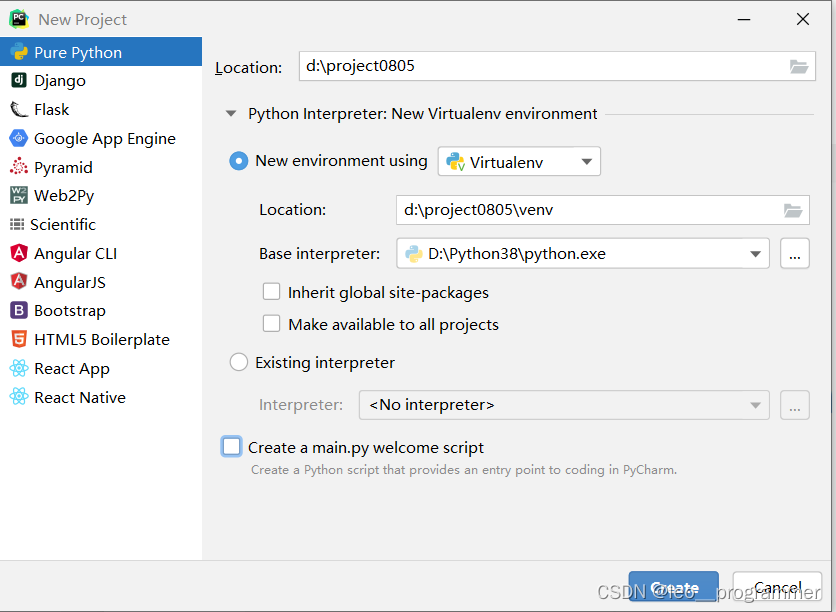Click the Scientific project icon
Screen dimensions: 836x612
tap(17, 224)
